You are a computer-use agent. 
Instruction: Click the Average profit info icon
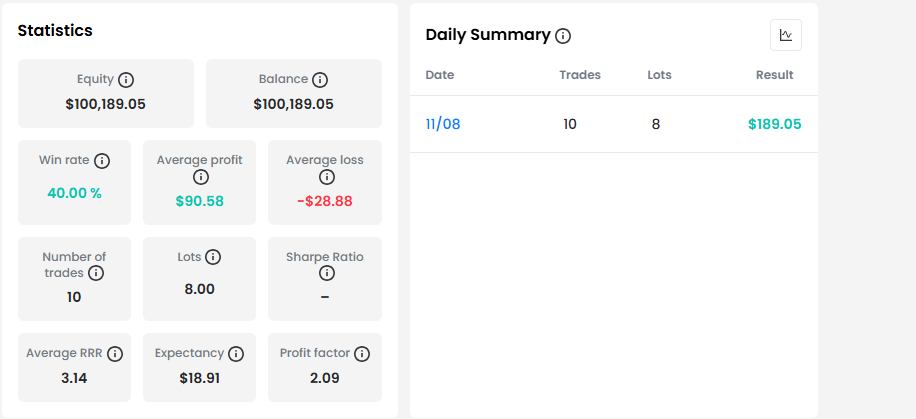[x=200, y=176]
